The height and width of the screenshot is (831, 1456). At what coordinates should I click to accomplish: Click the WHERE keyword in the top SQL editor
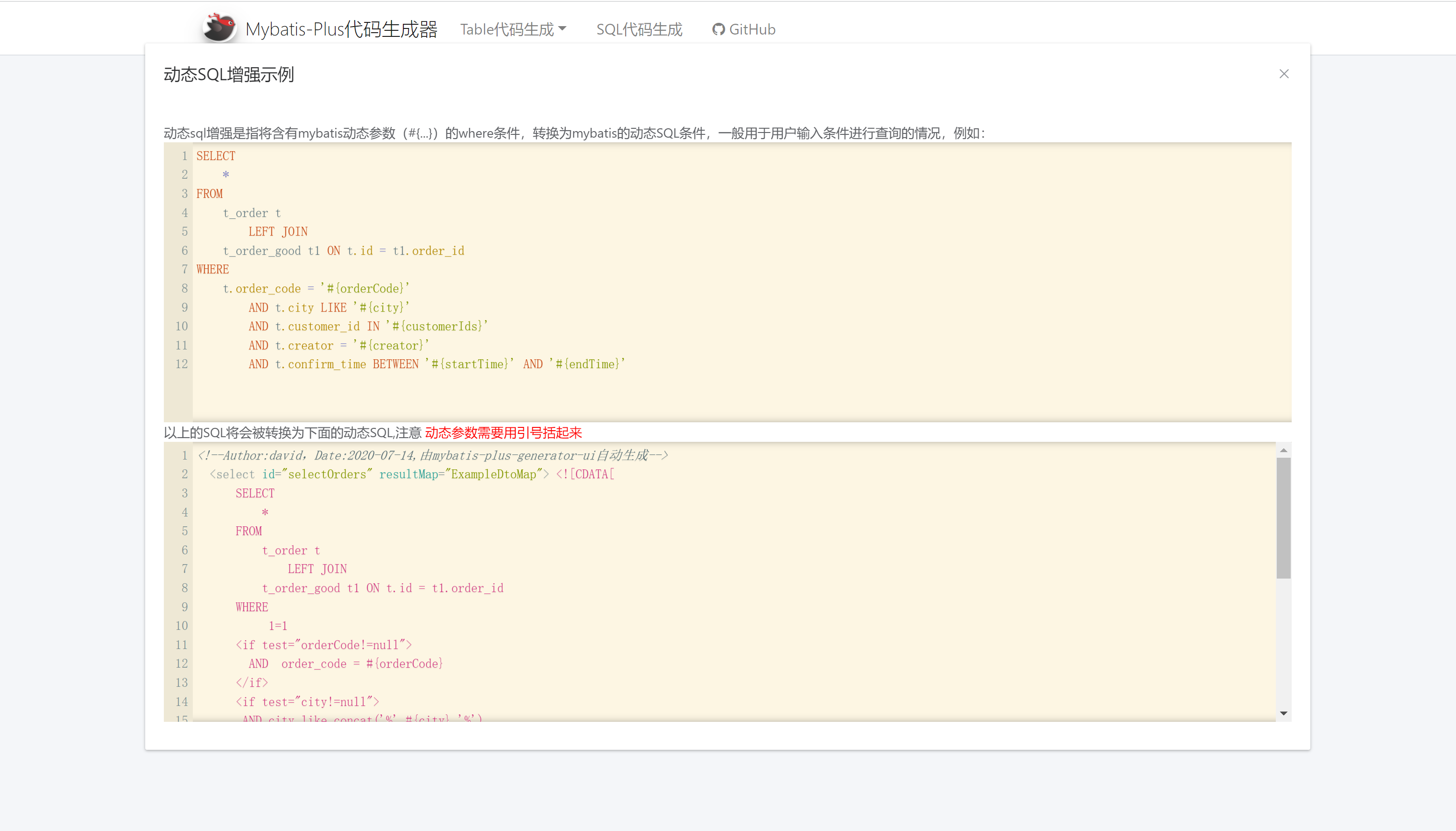click(212, 269)
